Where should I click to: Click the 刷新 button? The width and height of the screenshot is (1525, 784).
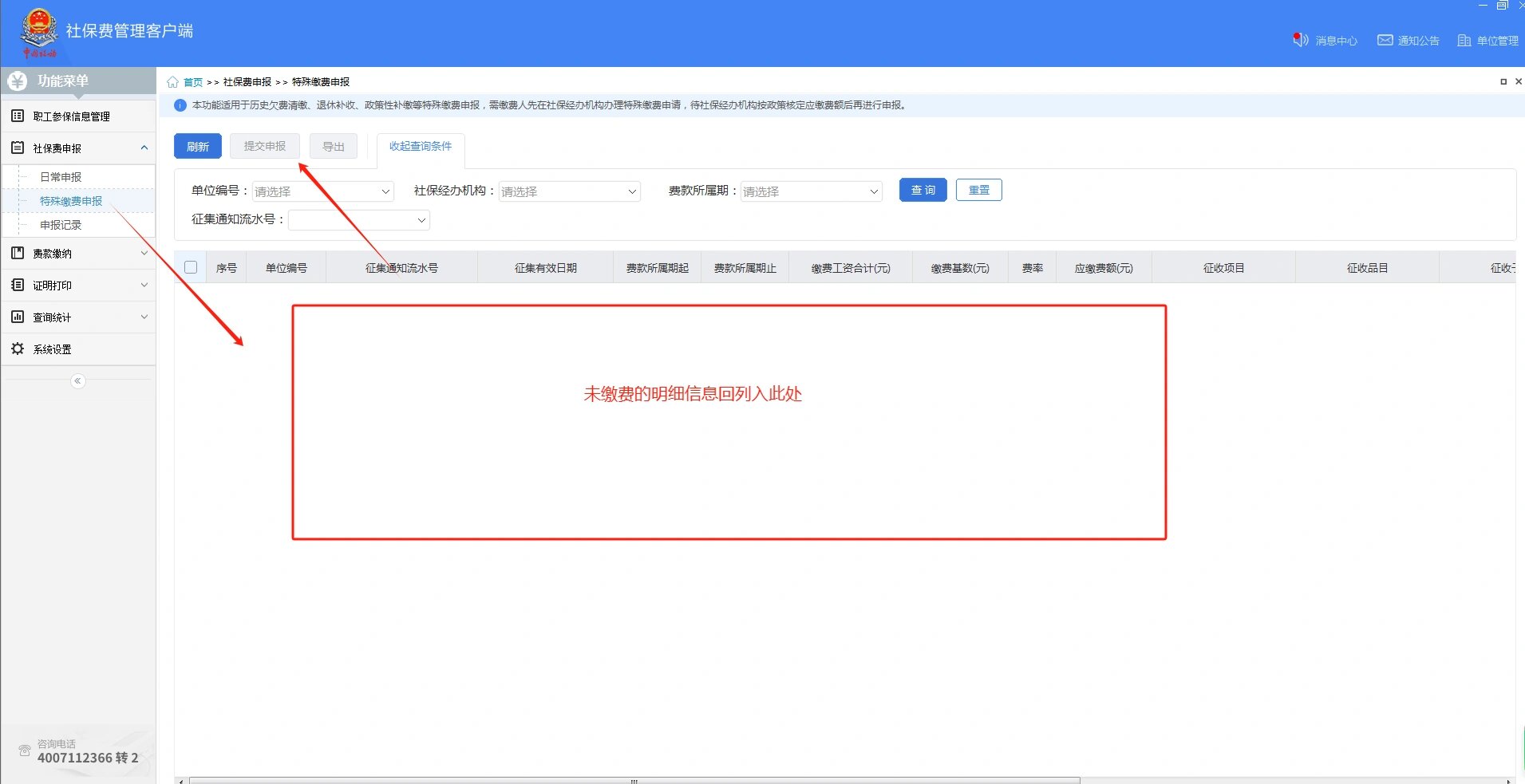click(197, 146)
